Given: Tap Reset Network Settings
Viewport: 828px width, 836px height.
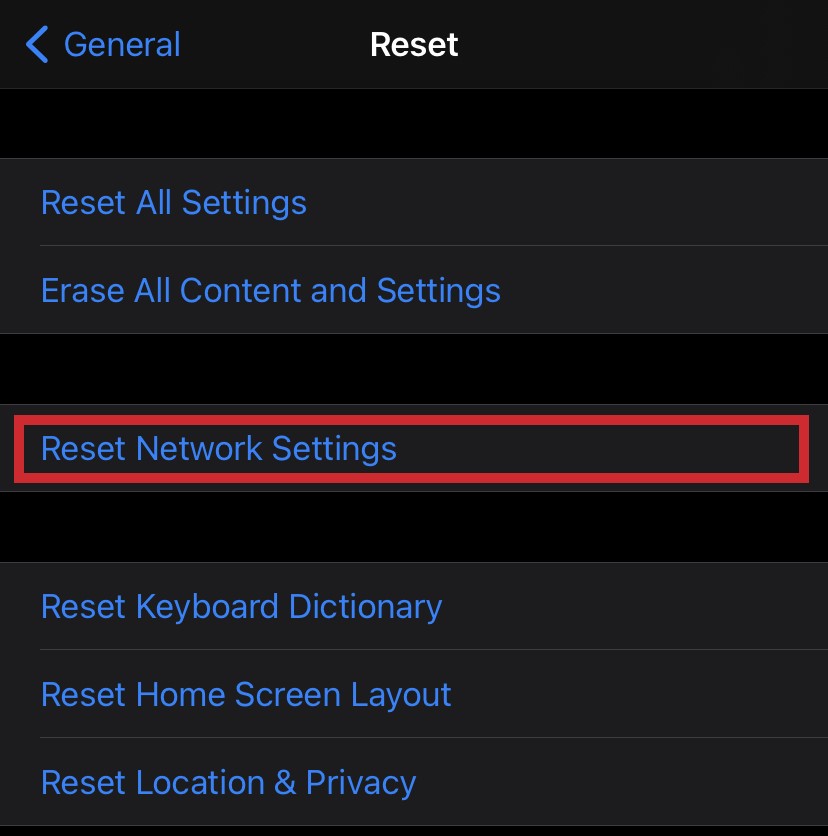Looking at the screenshot, I should [x=219, y=449].
